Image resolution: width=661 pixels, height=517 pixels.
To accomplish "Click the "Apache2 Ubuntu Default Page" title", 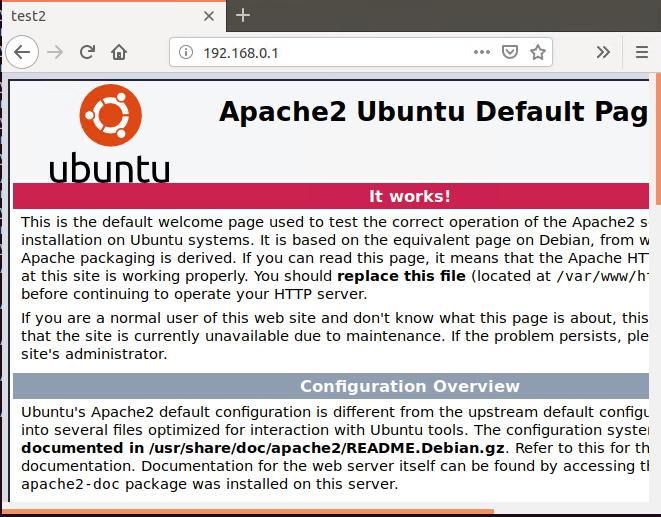I will [x=434, y=112].
